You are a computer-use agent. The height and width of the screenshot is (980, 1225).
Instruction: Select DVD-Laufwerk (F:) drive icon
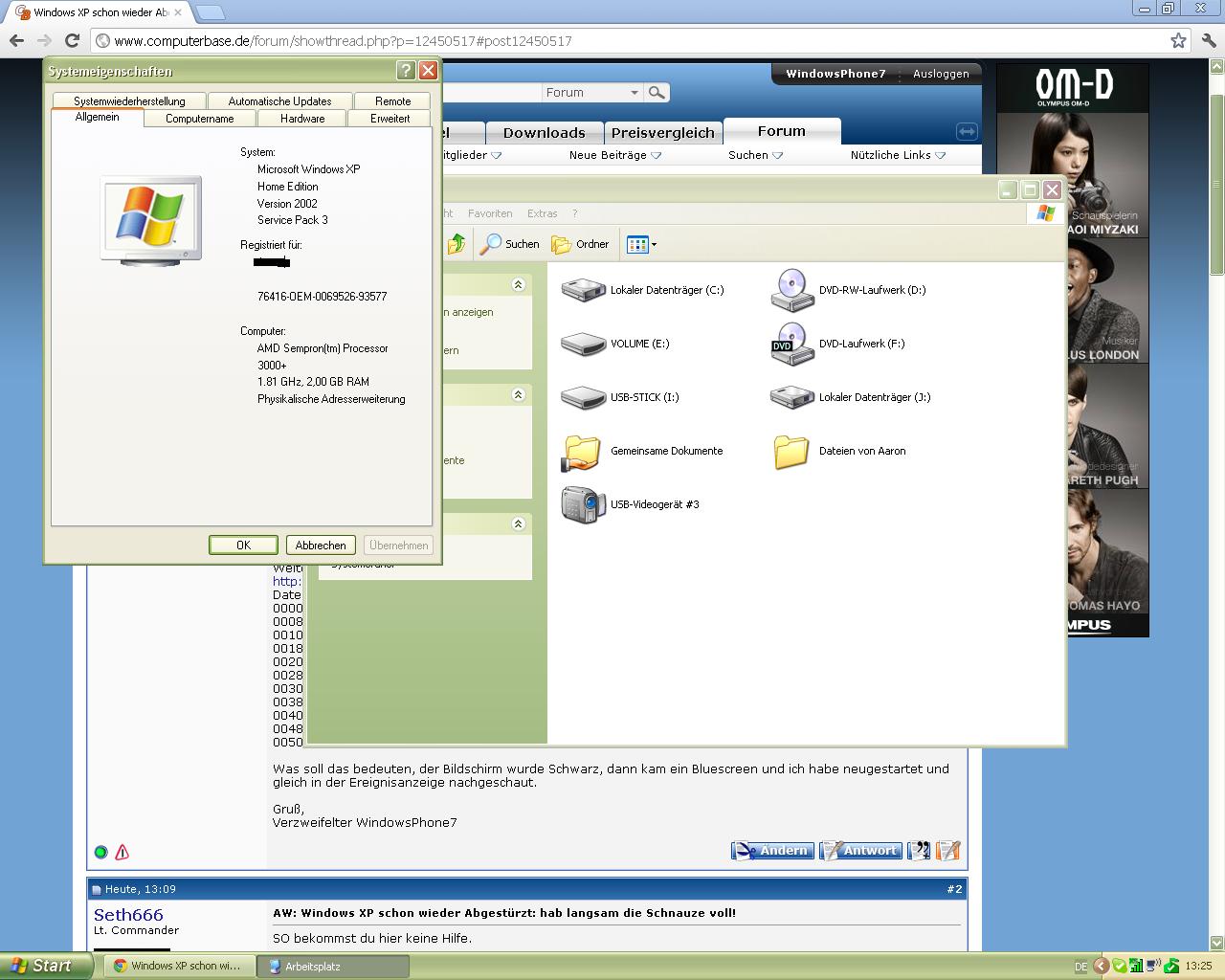pyautogui.click(x=792, y=344)
